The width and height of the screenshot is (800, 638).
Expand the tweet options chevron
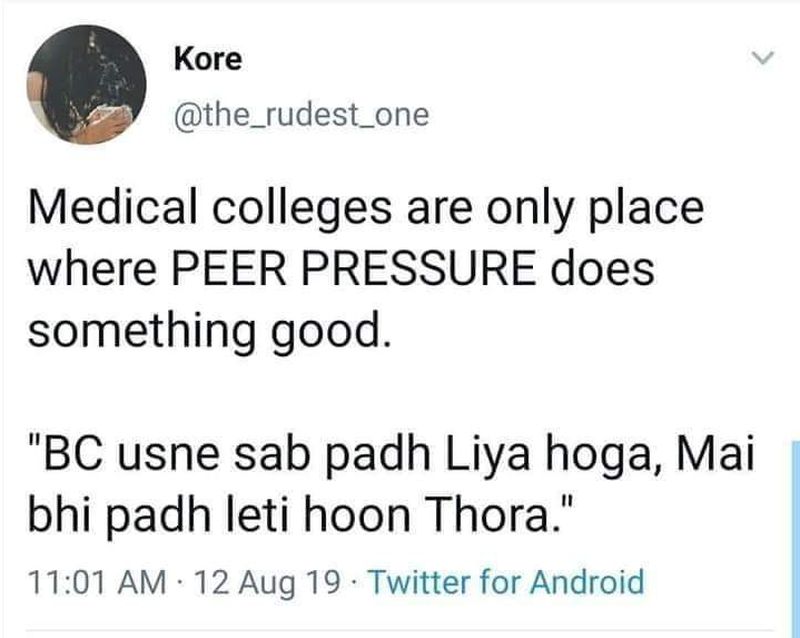[763, 61]
